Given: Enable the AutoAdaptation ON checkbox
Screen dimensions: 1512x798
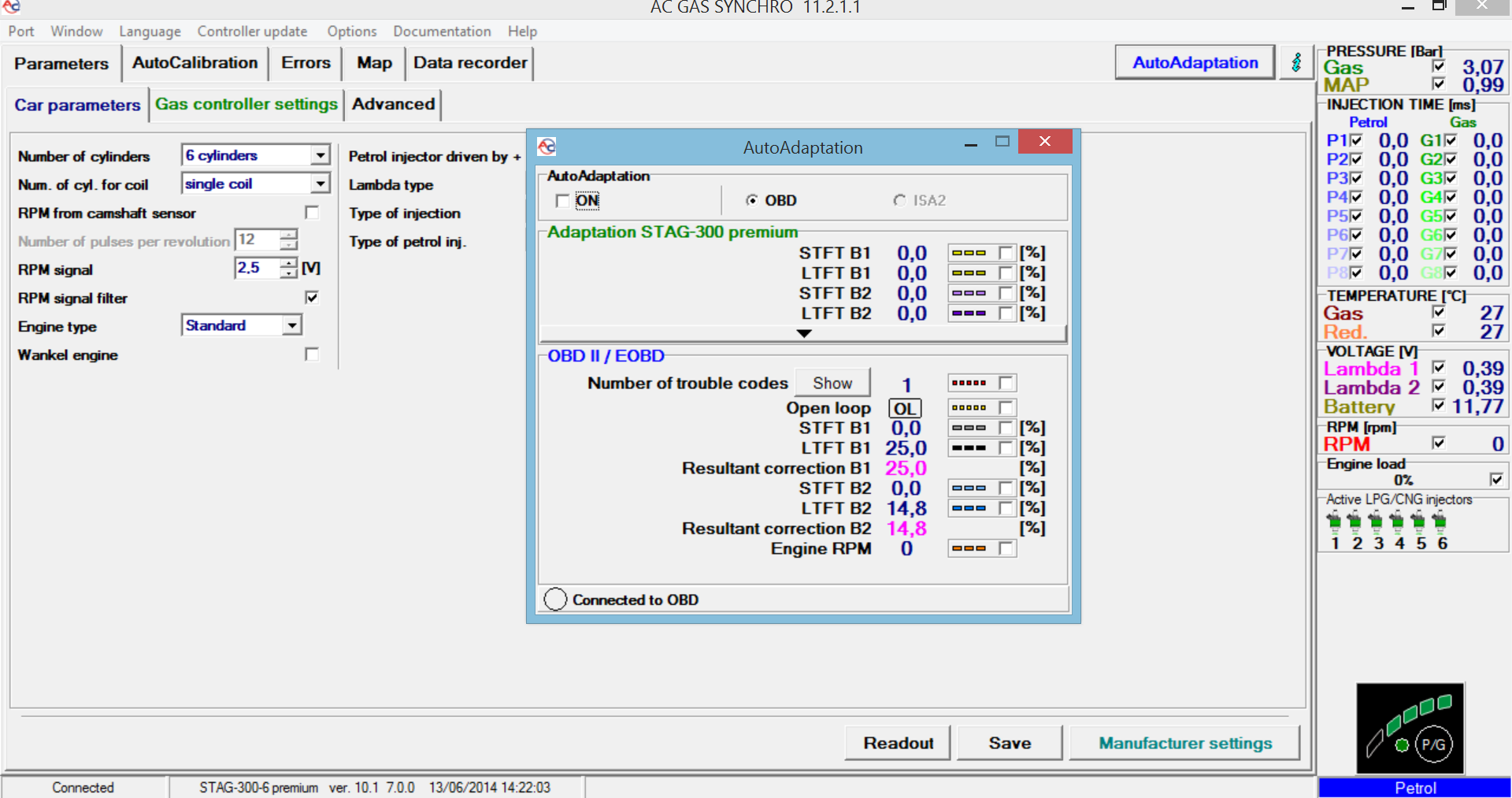Looking at the screenshot, I should [x=562, y=201].
